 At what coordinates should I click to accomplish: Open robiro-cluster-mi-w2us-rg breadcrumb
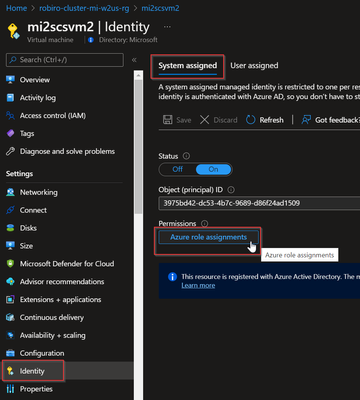click(x=84, y=8)
